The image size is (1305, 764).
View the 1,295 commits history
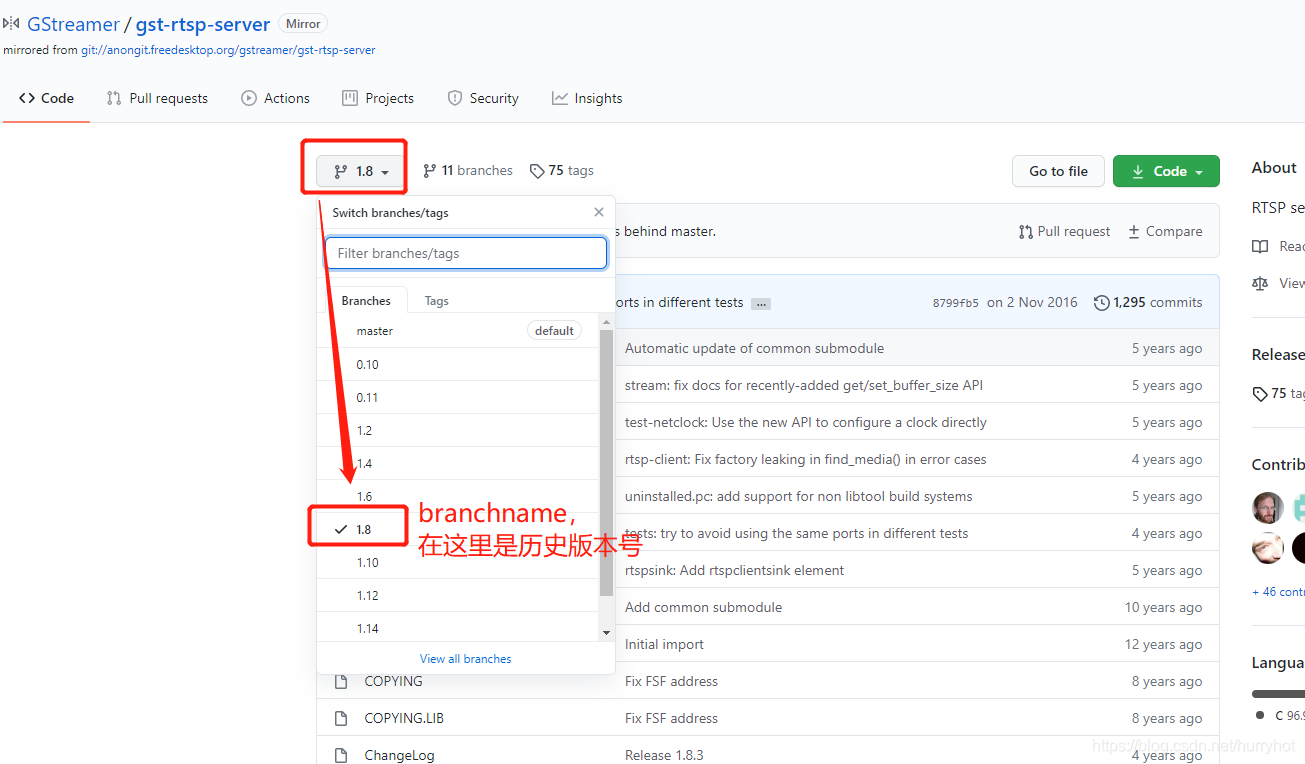1148,302
